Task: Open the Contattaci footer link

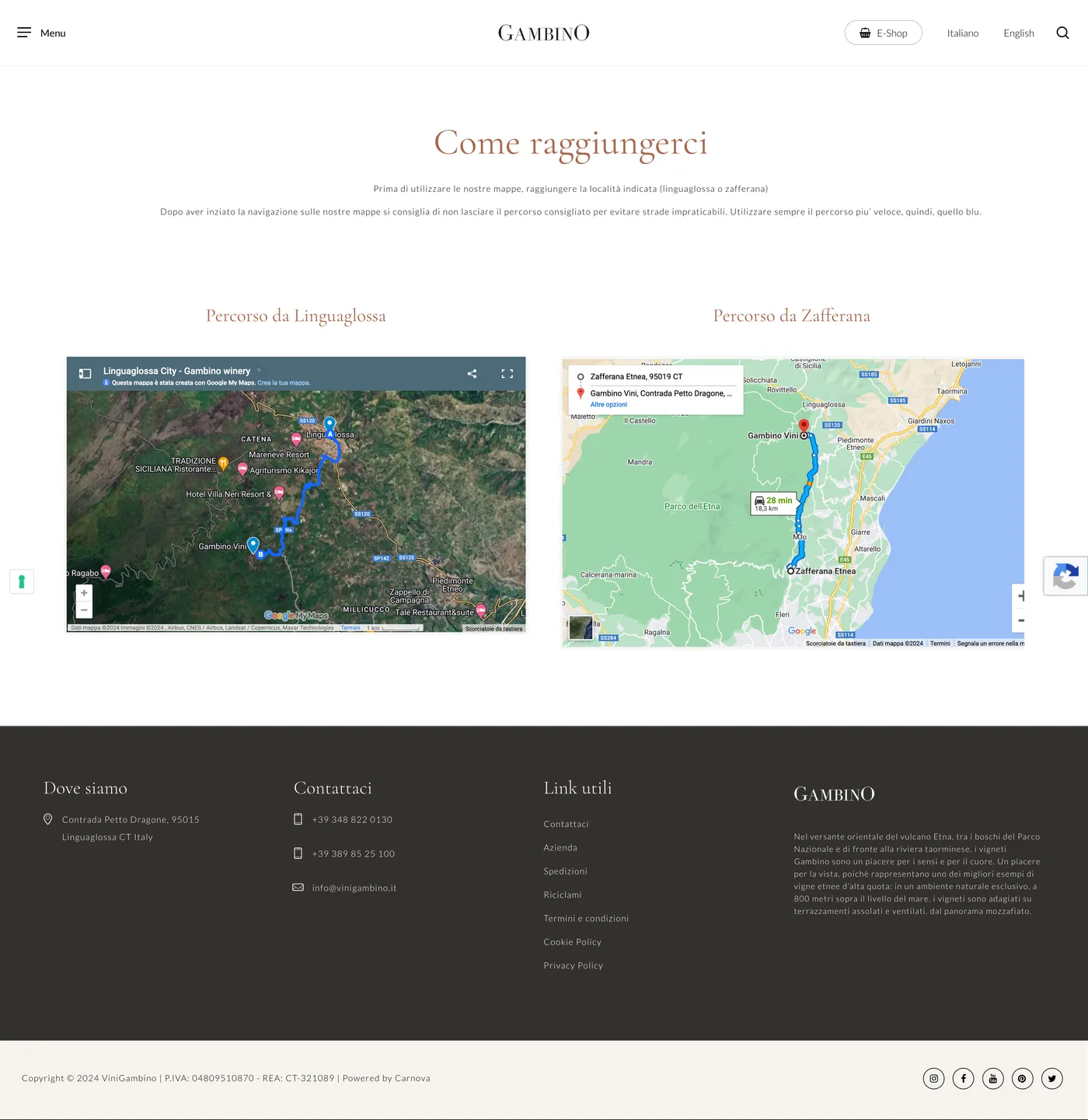Action: [x=566, y=824]
